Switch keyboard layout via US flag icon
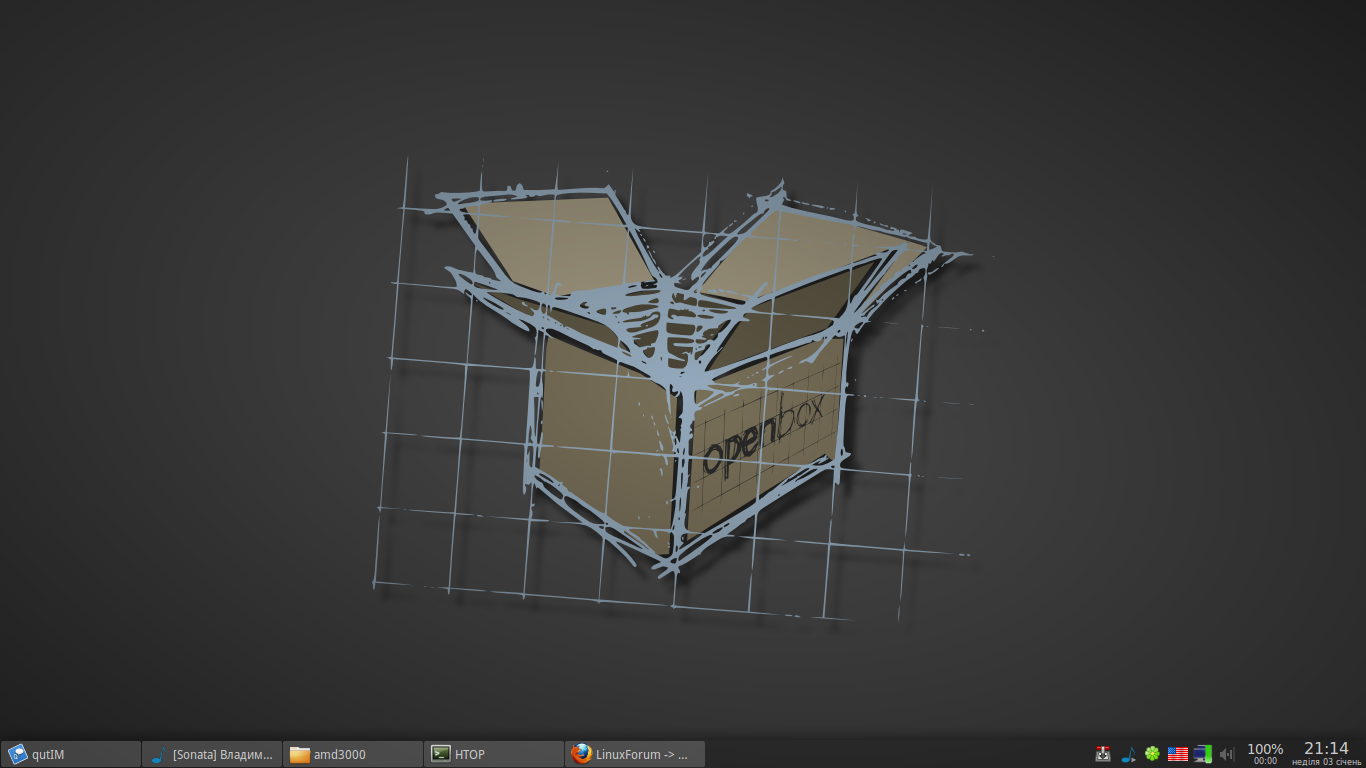Screen dimensions: 1366x768 (x=1177, y=754)
